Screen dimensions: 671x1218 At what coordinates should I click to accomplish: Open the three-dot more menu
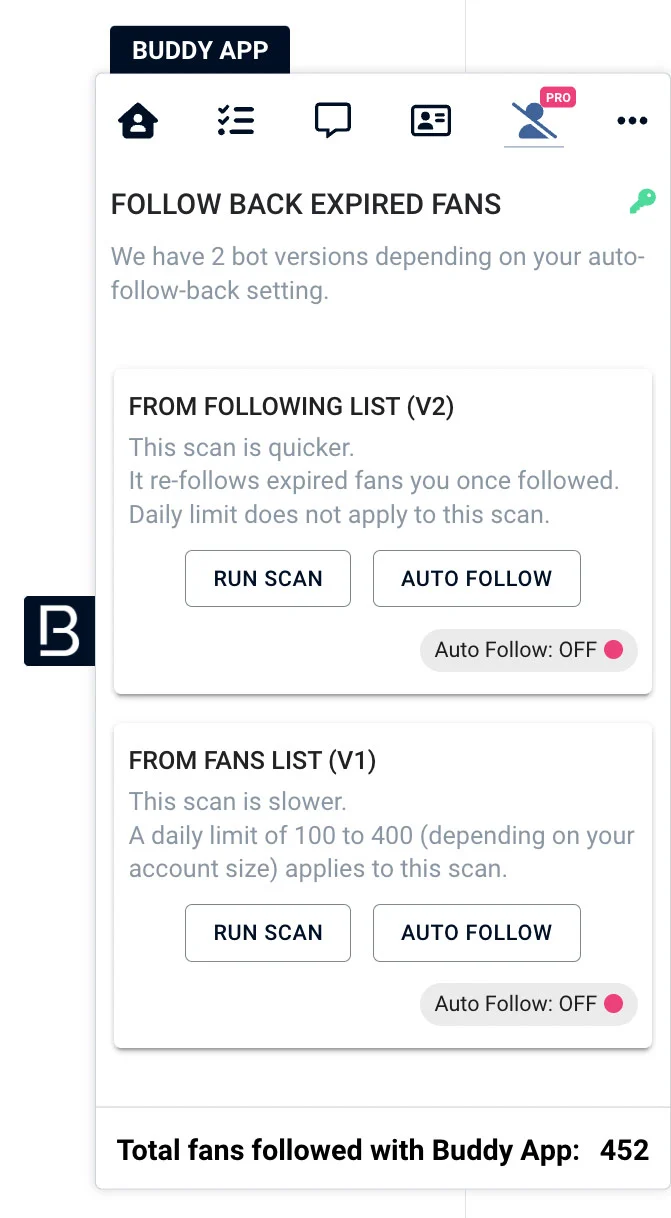(632, 121)
